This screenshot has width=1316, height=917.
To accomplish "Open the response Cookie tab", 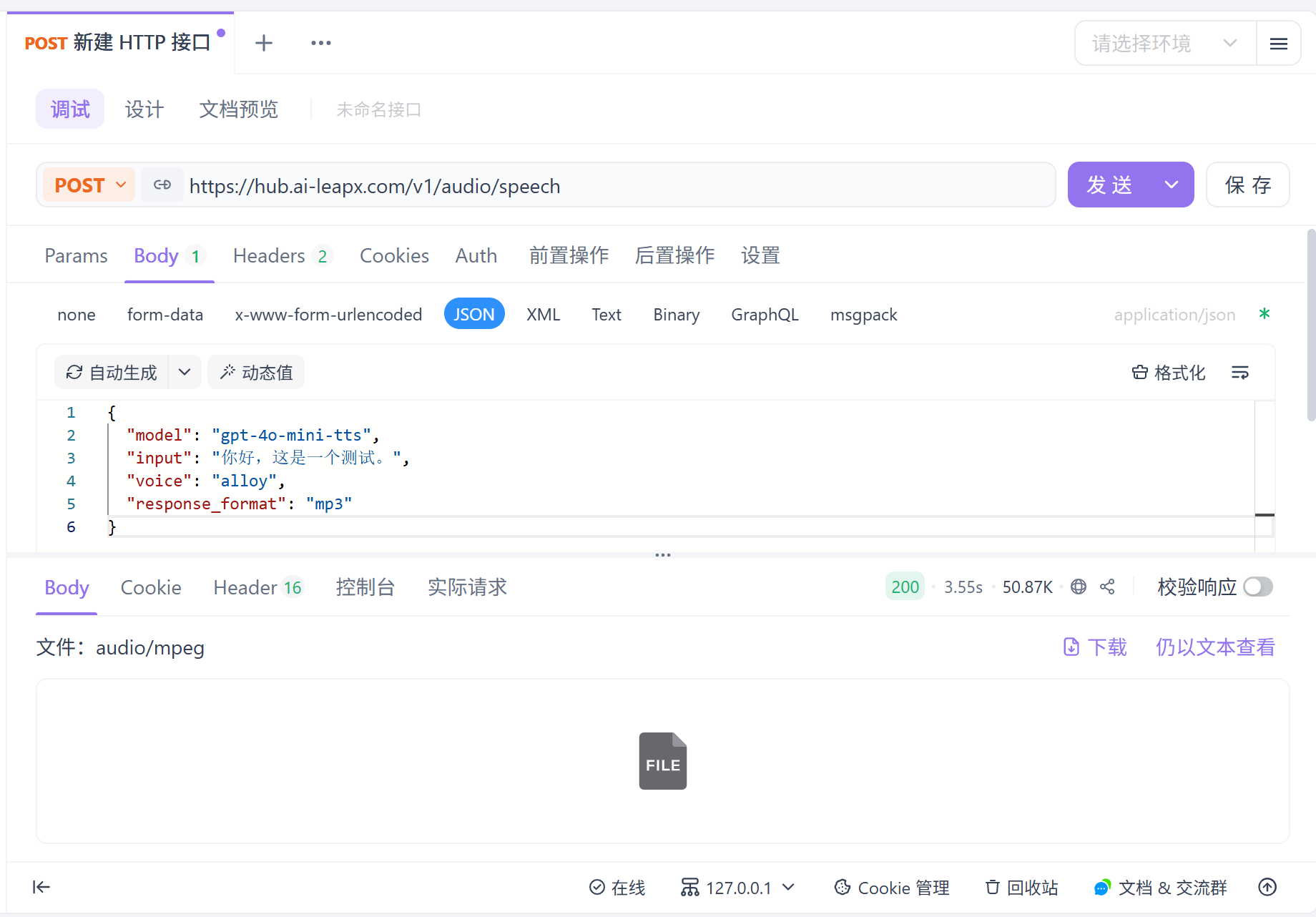I will pyautogui.click(x=151, y=588).
